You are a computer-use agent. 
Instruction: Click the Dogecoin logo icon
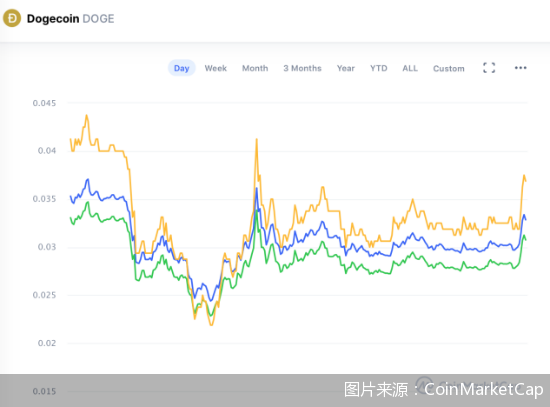(x=12, y=18)
